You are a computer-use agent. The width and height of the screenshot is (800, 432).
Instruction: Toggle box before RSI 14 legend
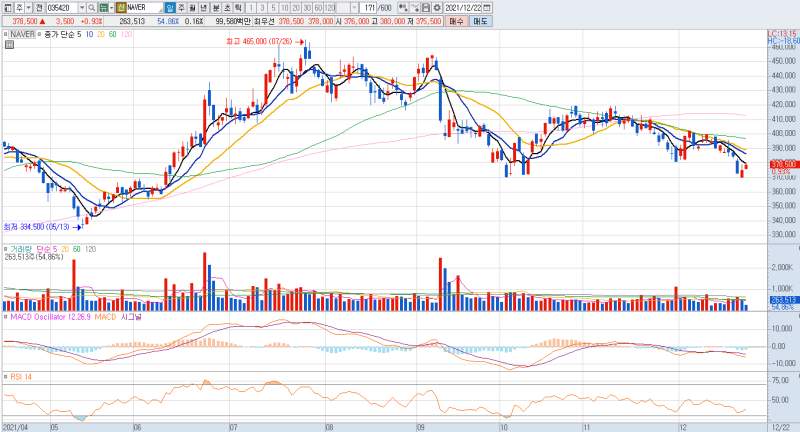6,377
